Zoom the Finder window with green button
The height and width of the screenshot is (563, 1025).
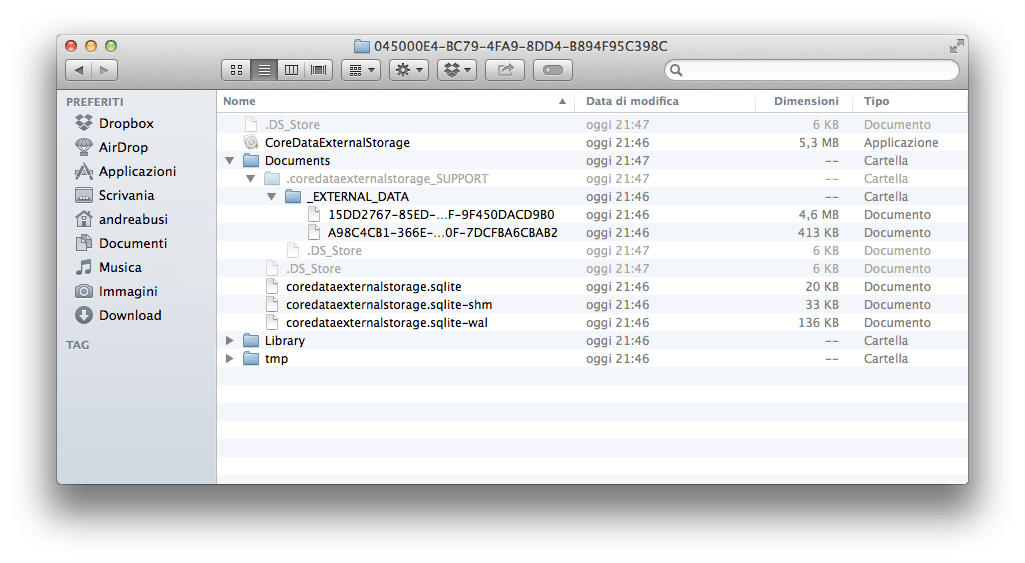111,46
